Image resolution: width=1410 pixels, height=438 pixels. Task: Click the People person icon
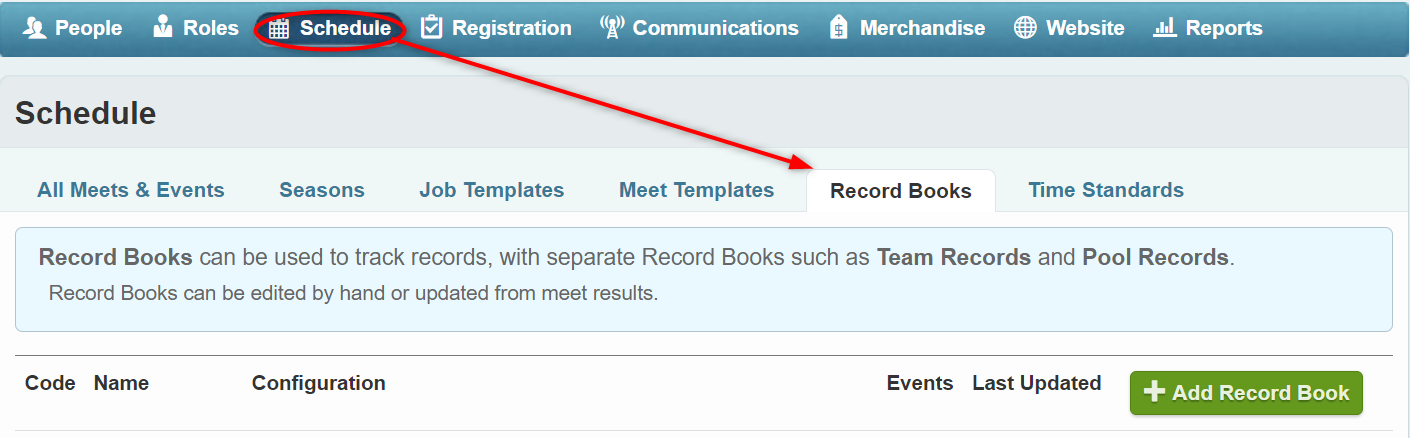pyautogui.click(x=35, y=28)
